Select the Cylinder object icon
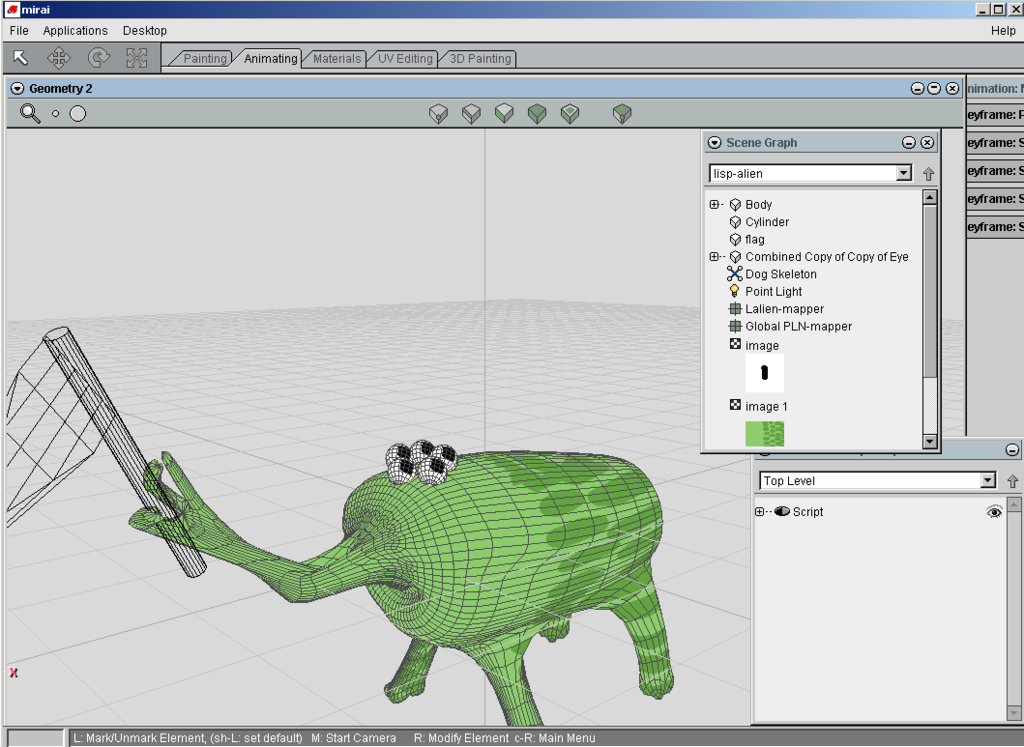Image resolution: width=1024 pixels, height=747 pixels. [735, 222]
